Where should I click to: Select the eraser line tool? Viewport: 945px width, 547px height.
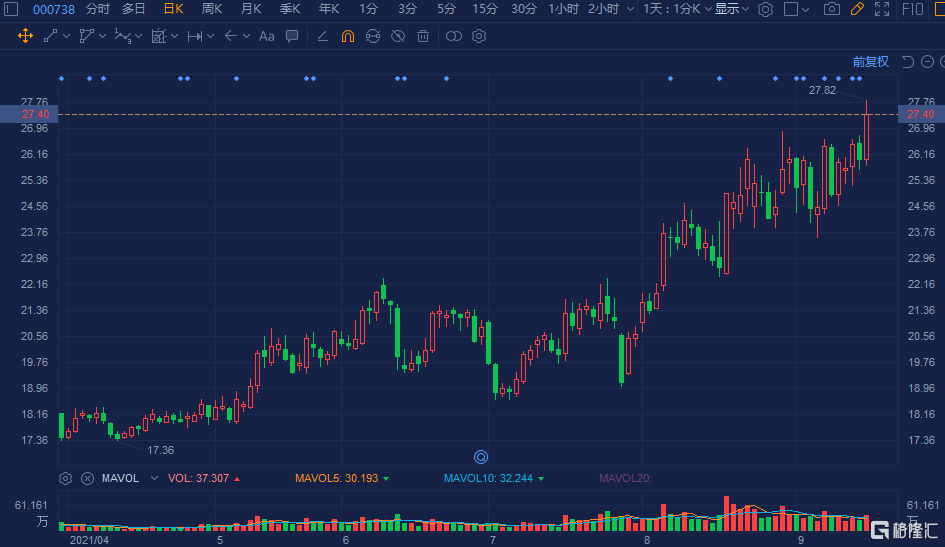click(x=322, y=37)
